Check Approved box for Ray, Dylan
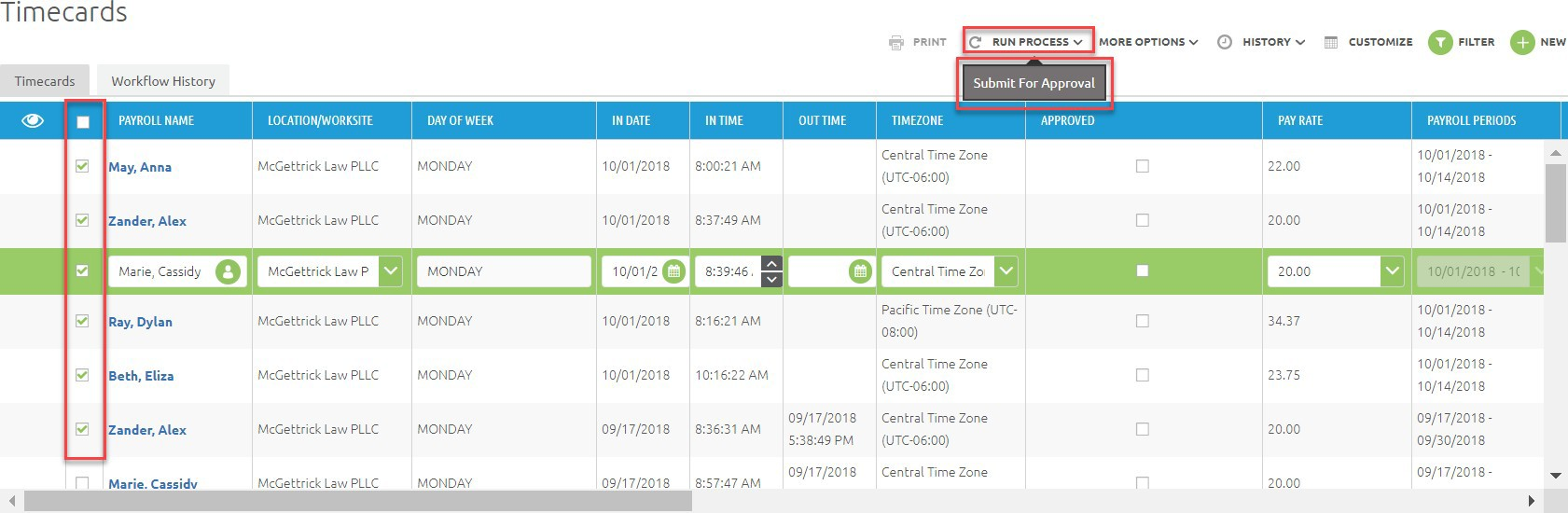 click(1142, 321)
